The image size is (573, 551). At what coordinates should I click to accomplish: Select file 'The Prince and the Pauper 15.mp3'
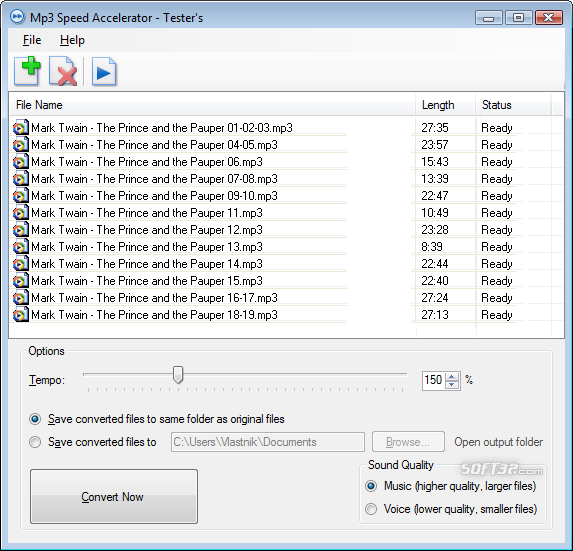pyautogui.click(x=147, y=281)
